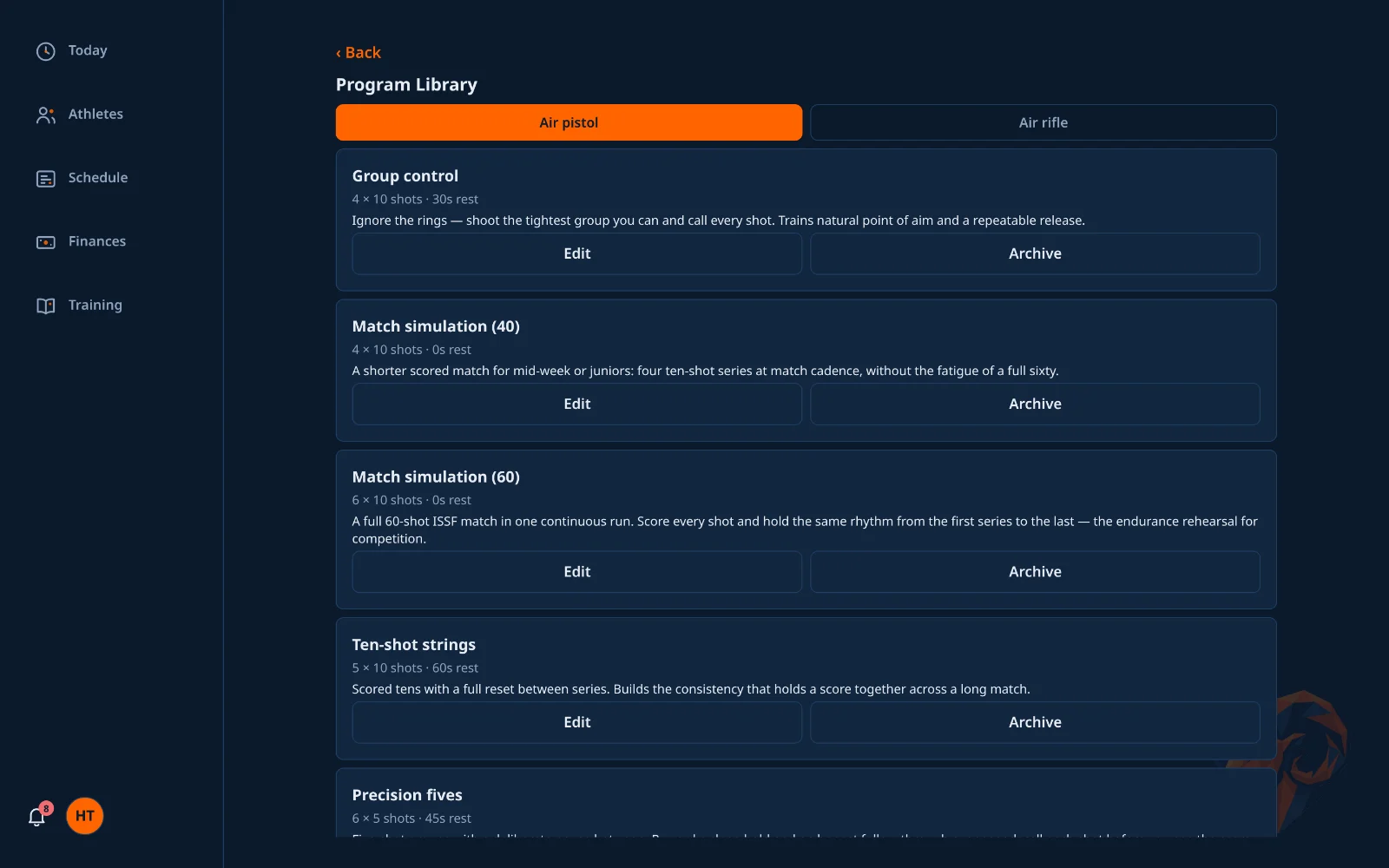Archive the Group control program
The height and width of the screenshot is (868, 1389).
[1036, 253]
